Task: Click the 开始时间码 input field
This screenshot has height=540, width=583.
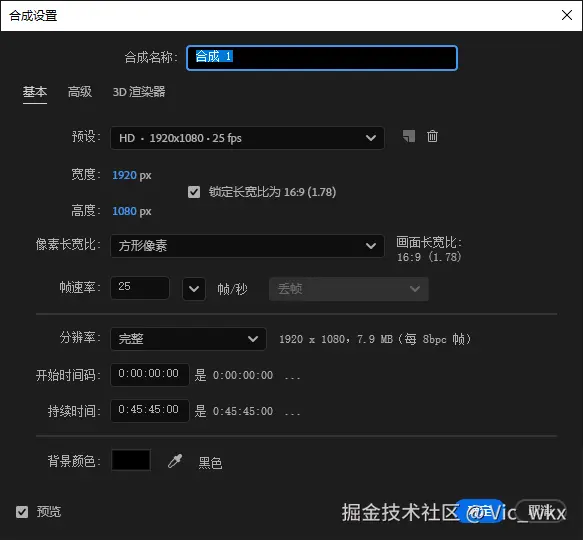Action: (149, 375)
